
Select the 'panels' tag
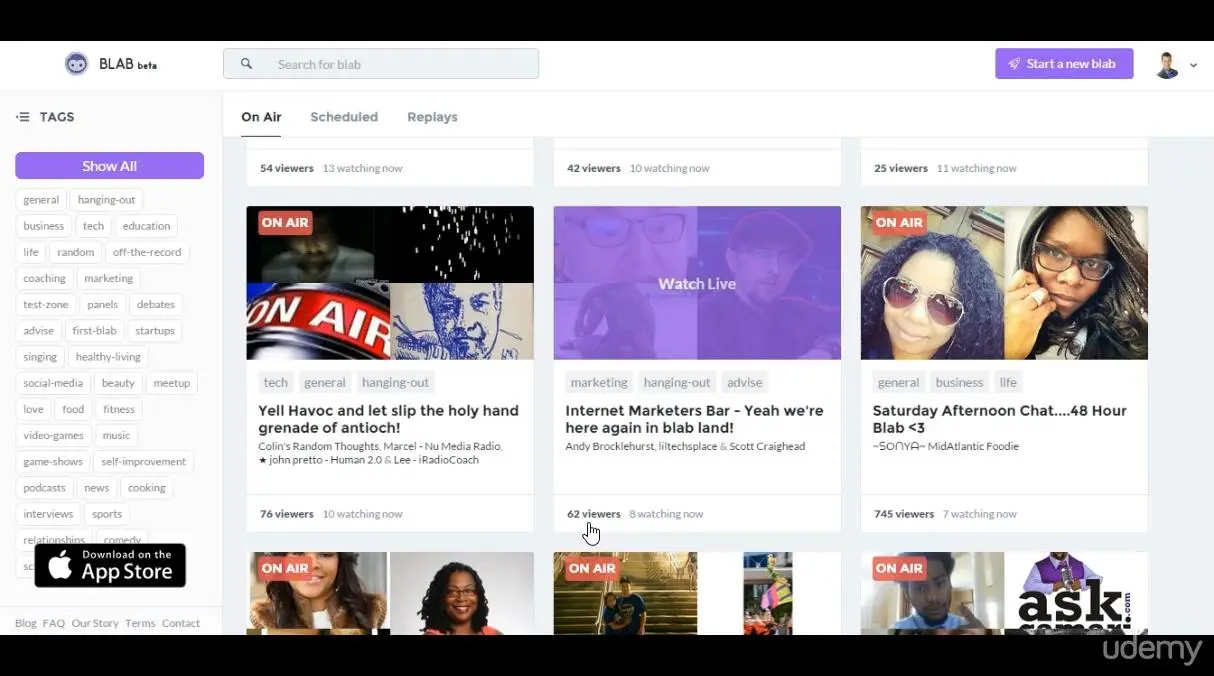pyautogui.click(x=102, y=304)
